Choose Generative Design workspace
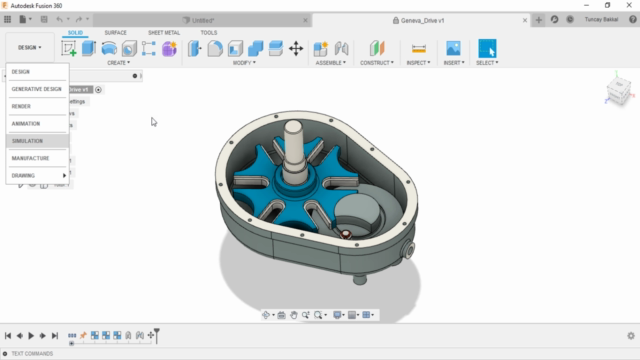 click(37, 89)
